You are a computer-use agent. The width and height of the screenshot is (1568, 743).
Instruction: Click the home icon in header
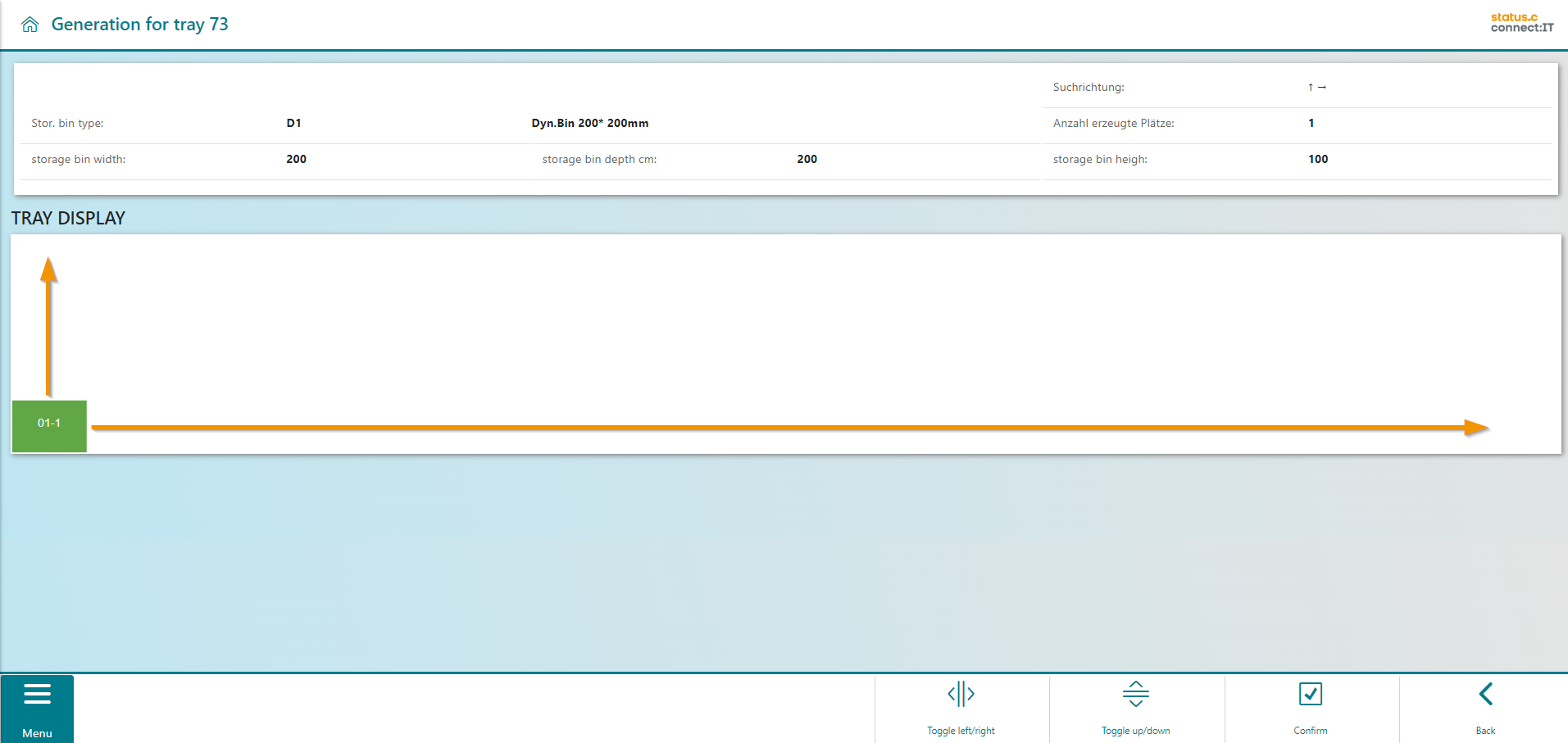(x=30, y=25)
